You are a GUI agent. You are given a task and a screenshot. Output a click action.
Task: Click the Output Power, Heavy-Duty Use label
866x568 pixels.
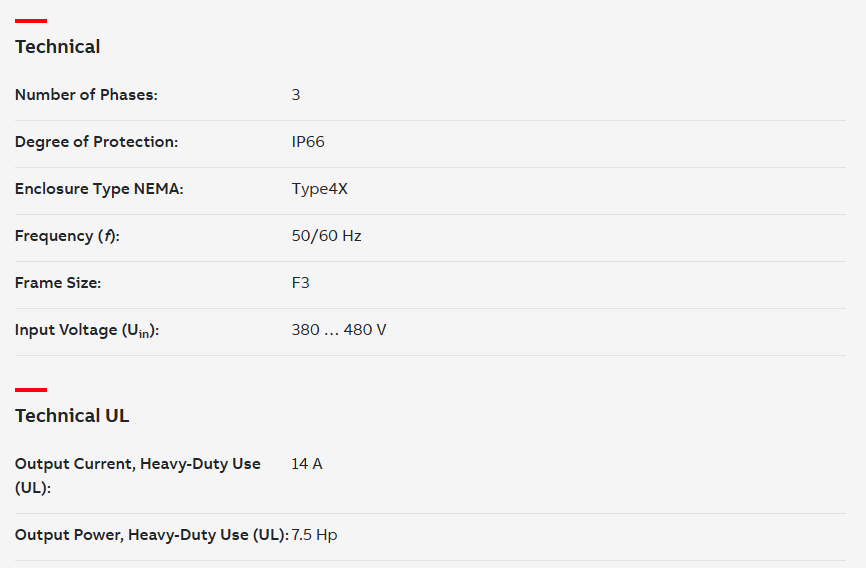pyautogui.click(x=151, y=535)
